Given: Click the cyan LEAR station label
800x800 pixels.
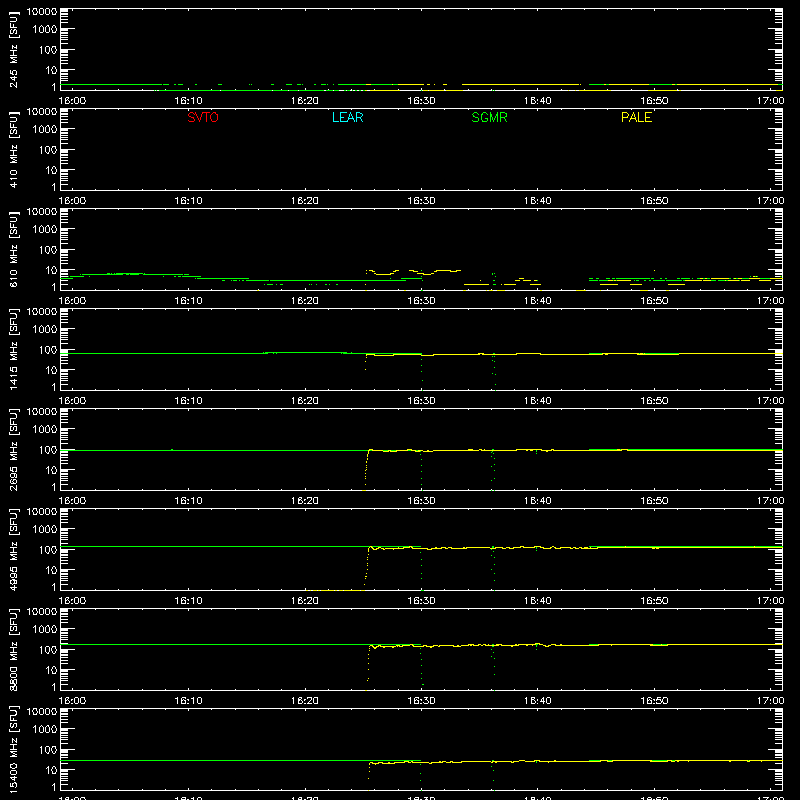Looking at the screenshot, I should pyautogui.click(x=347, y=117).
